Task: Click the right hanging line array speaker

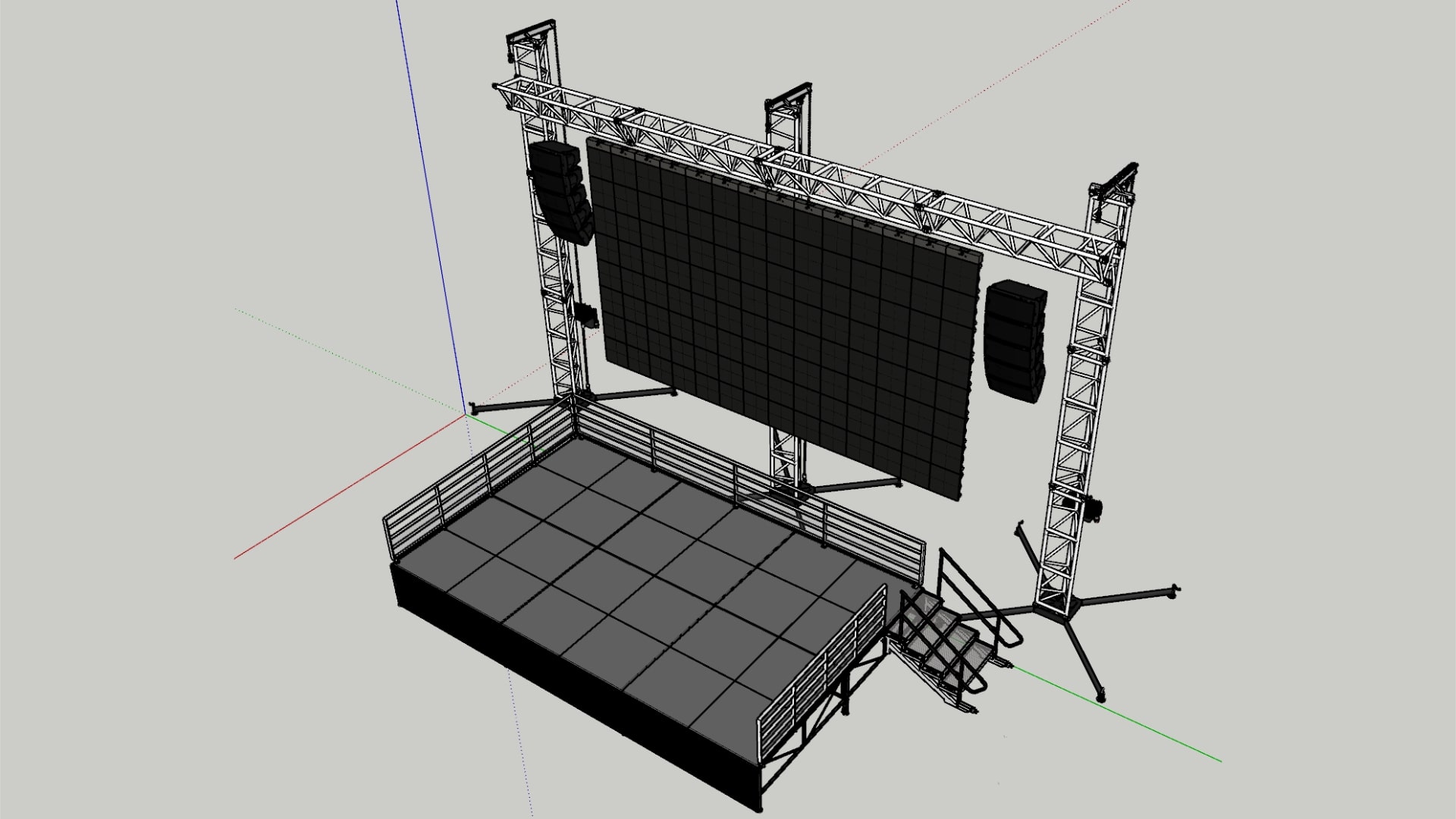Action: tap(1016, 341)
